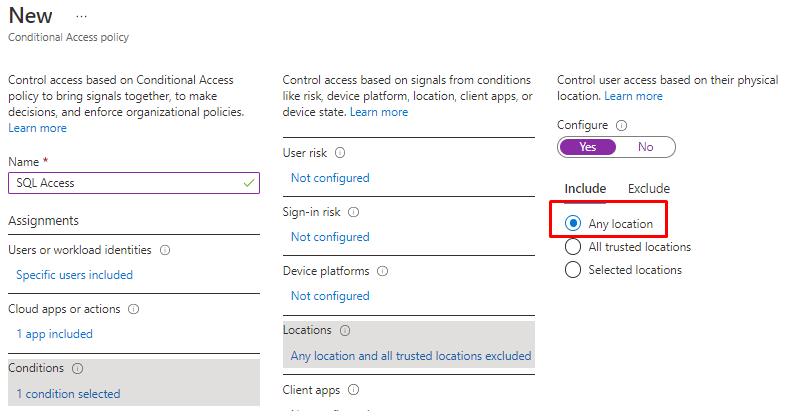The height and width of the screenshot is (411, 812).
Task: Click the ellipsis menu next to New
Action: [x=81, y=17]
